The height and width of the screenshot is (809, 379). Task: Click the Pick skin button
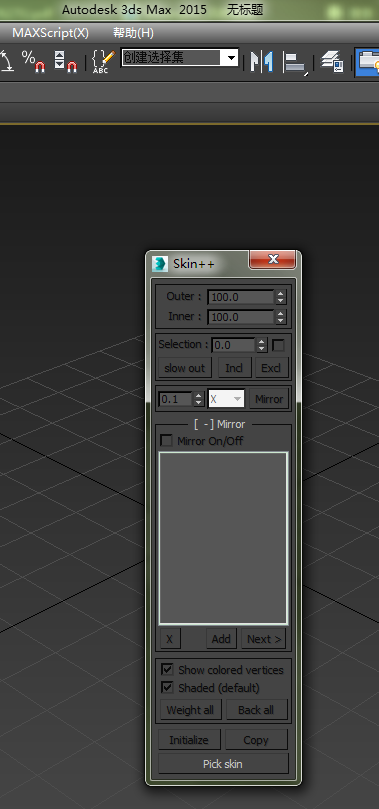point(223,764)
